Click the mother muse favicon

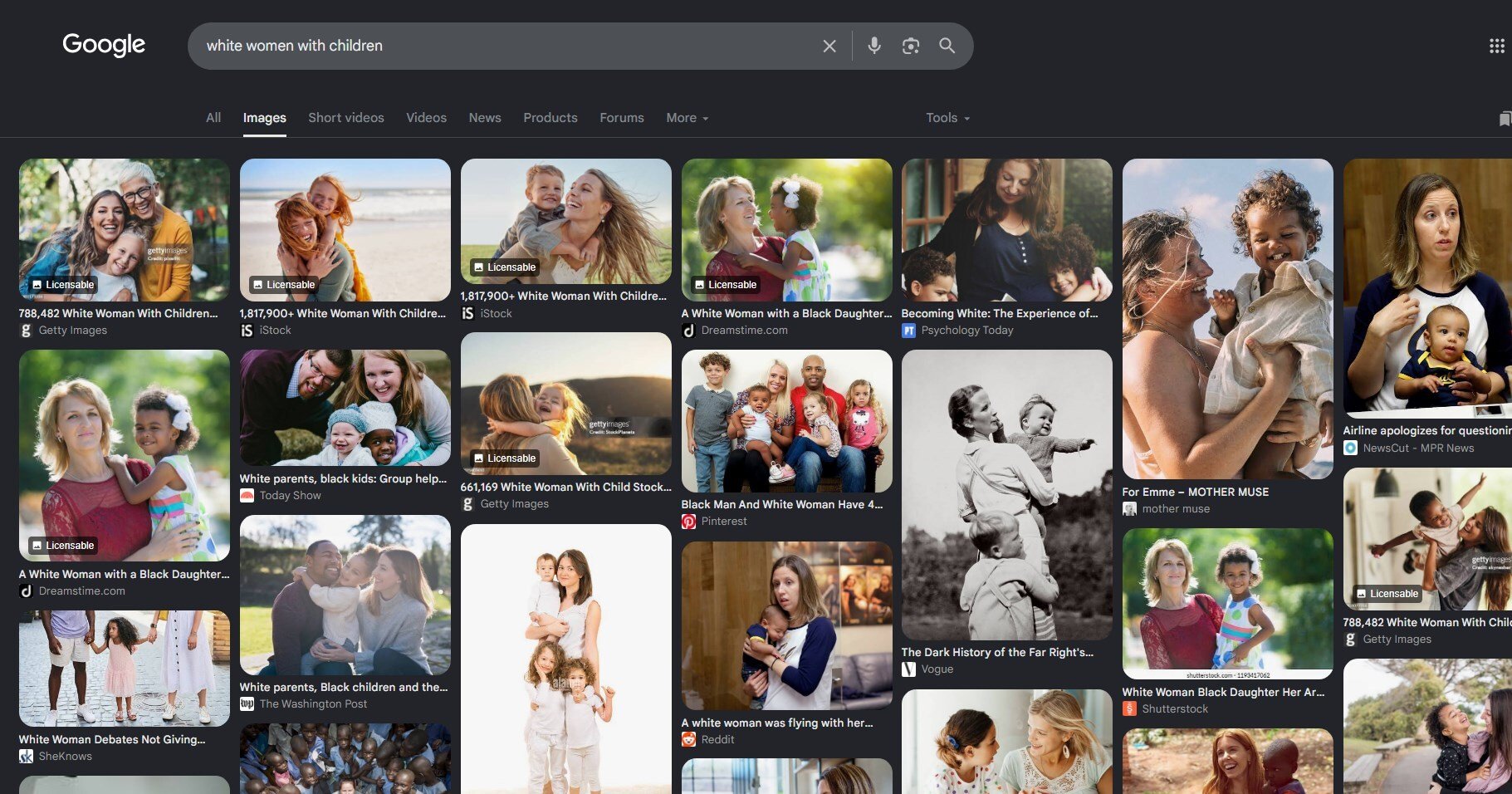coord(1129,509)
